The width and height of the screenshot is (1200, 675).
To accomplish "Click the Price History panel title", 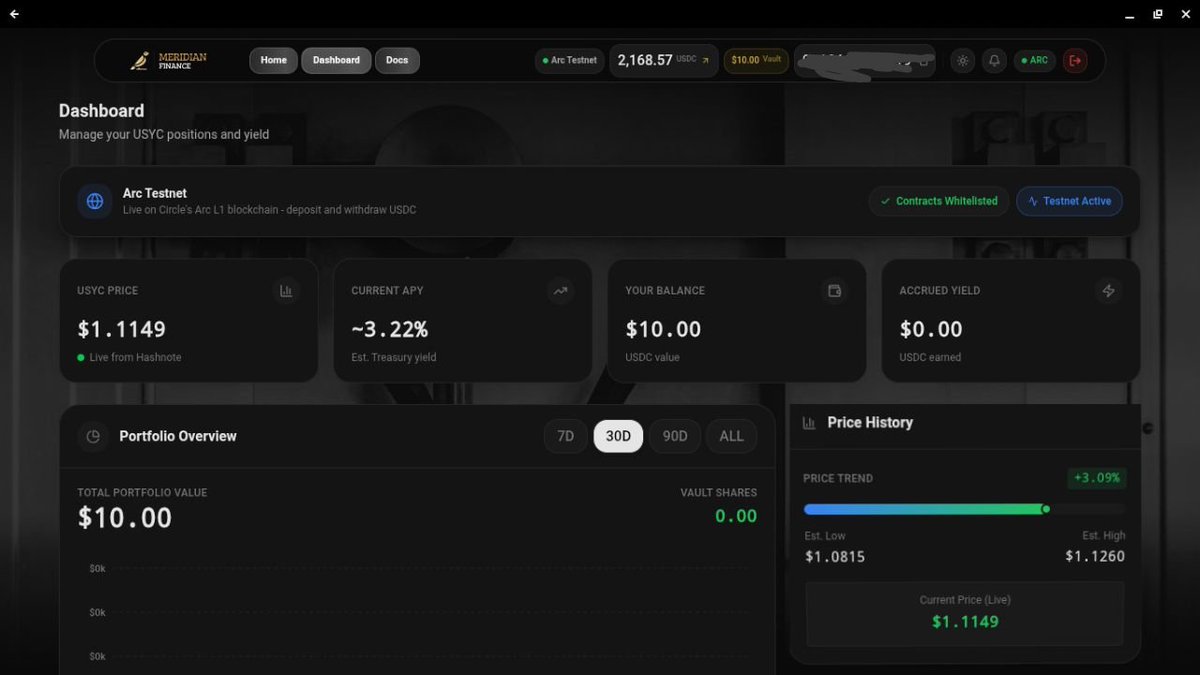I will [870, 423].
